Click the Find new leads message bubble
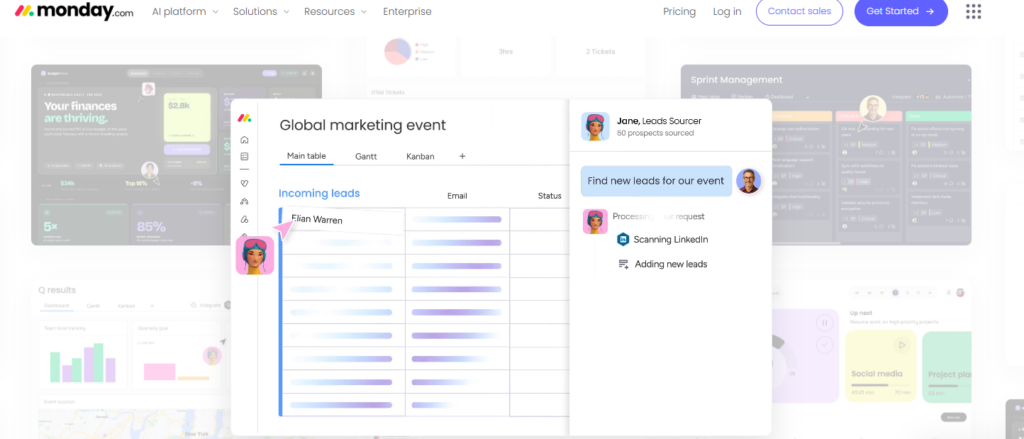Screen dimensions: 1024x439 [x=656, y=181]
